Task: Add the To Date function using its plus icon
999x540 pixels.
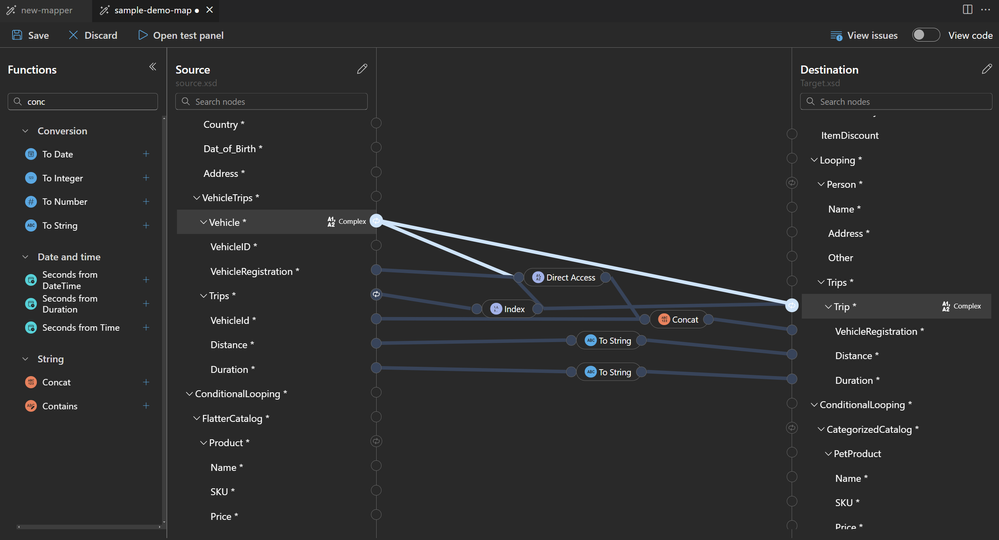Action: click(146, 154)
